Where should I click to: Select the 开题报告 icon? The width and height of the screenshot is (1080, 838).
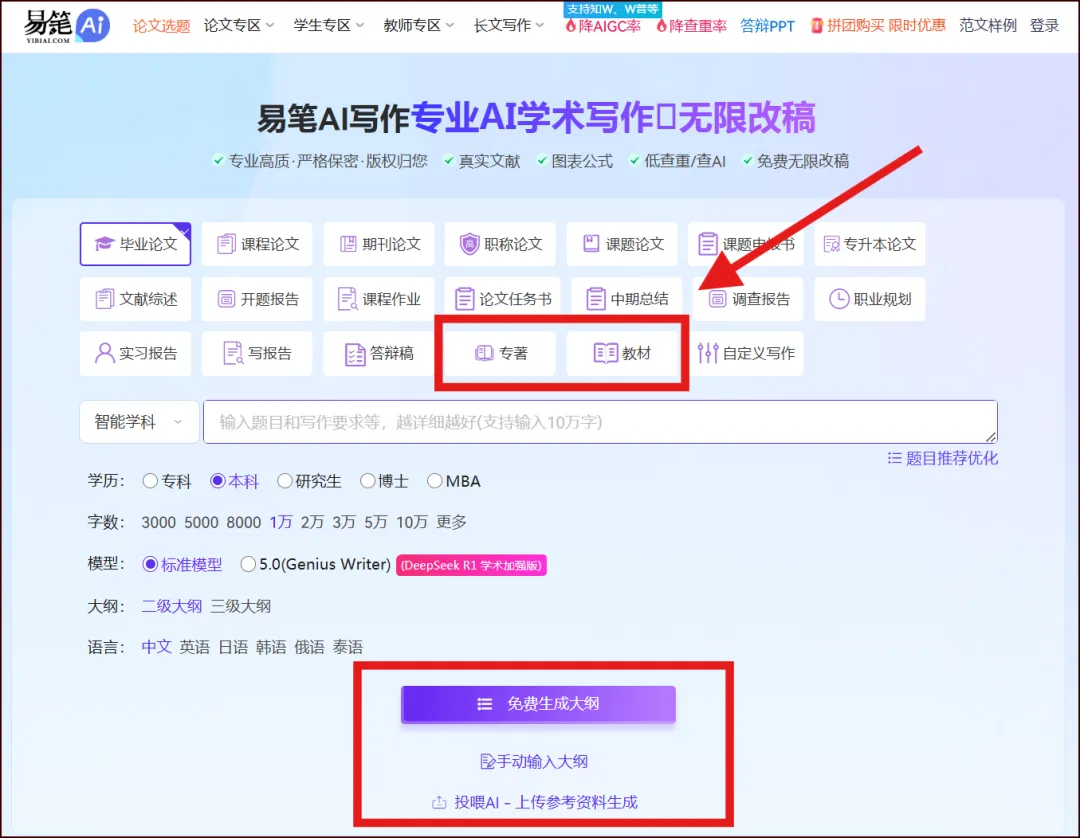point(226,299)
